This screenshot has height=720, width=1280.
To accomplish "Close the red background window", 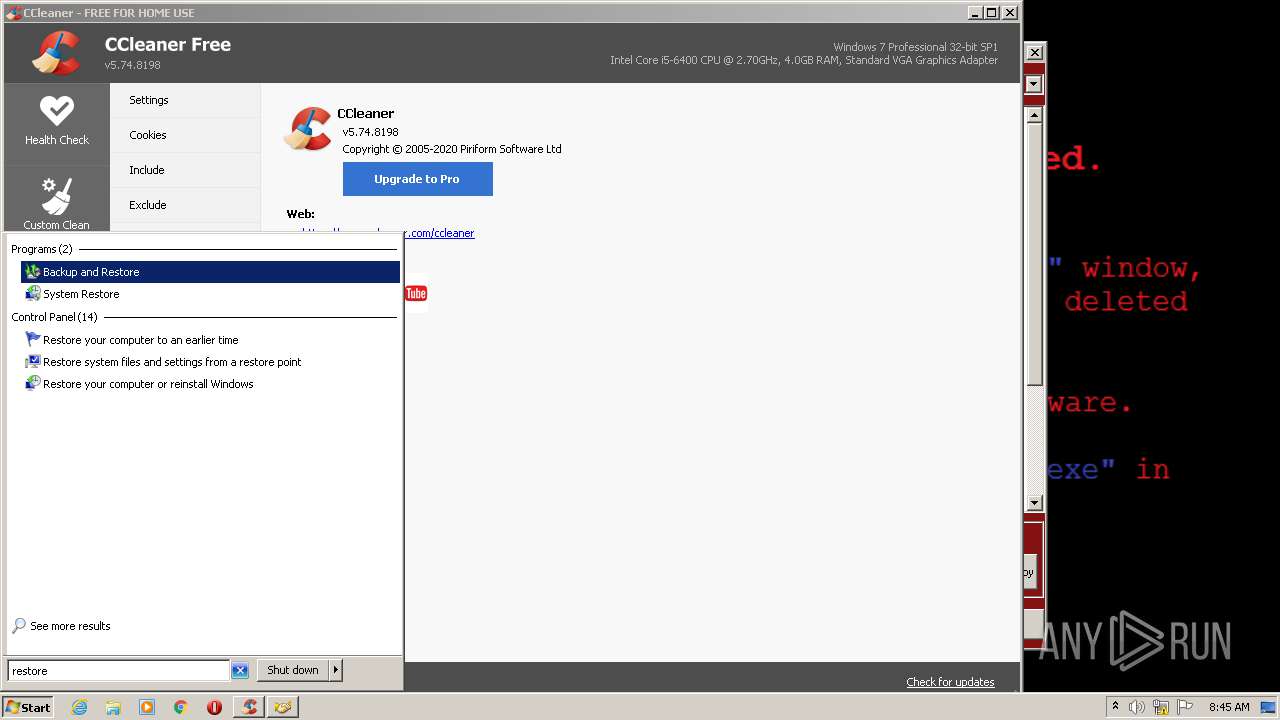I will tap(1034, 52).
